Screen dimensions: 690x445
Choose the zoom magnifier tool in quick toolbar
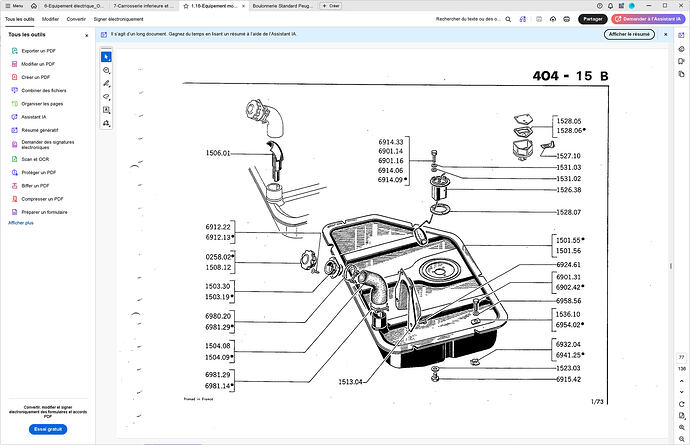click(x=106, y=70)
